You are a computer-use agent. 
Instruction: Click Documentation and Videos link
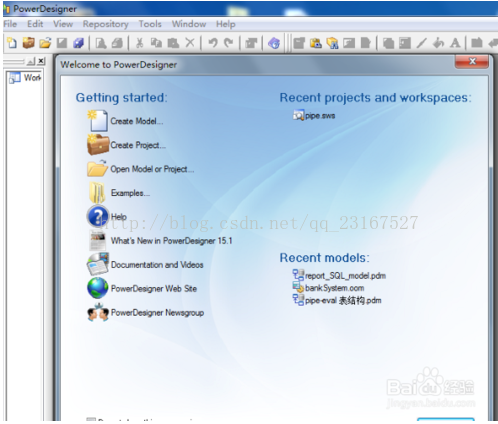pyautogui.click(x=157, y=265)
